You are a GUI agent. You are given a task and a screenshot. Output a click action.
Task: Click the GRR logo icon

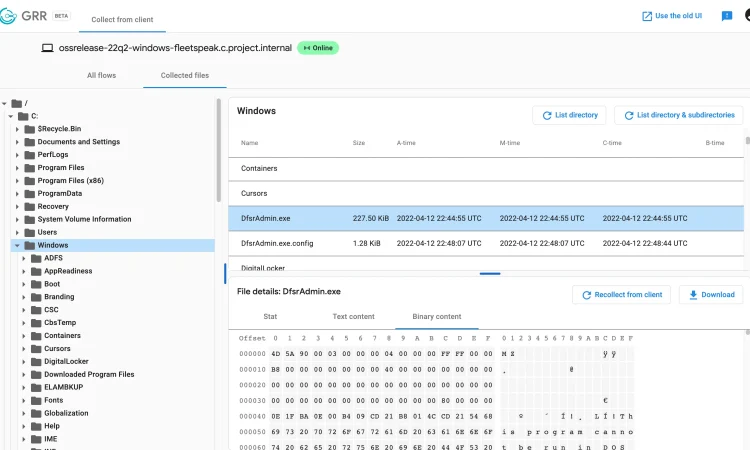tap(8, 16)
